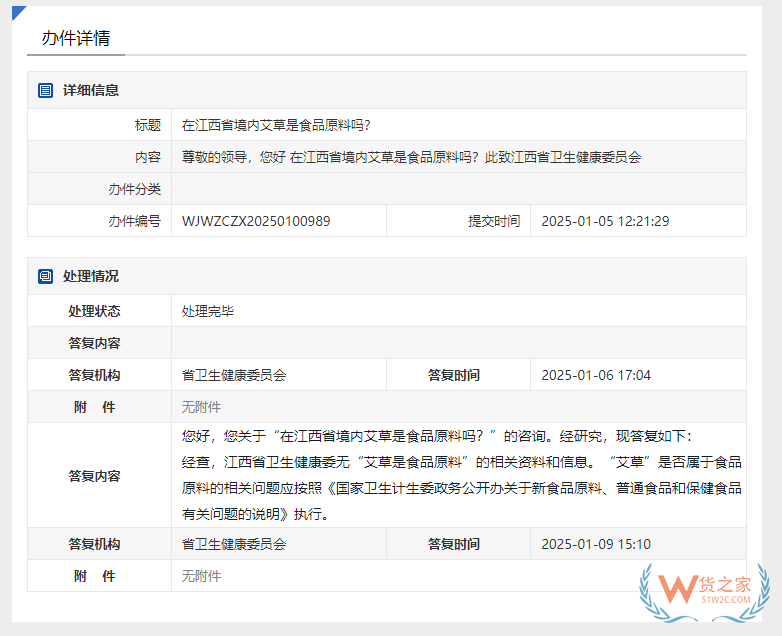Click the reply time 2025-01-06 17:04
Viewport: 782px width, 636px height.
coord(596,375)
